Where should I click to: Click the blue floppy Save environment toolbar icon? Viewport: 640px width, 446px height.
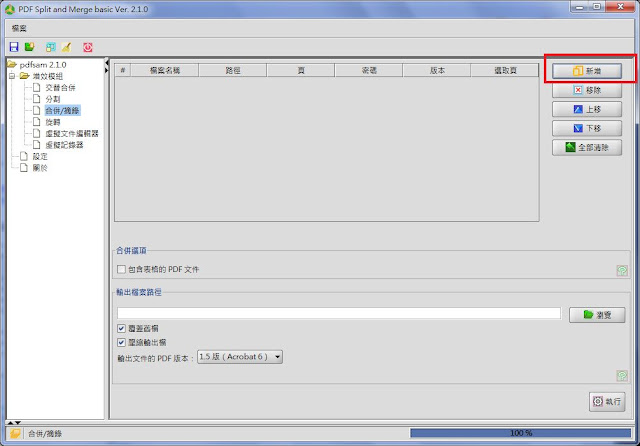14,47
